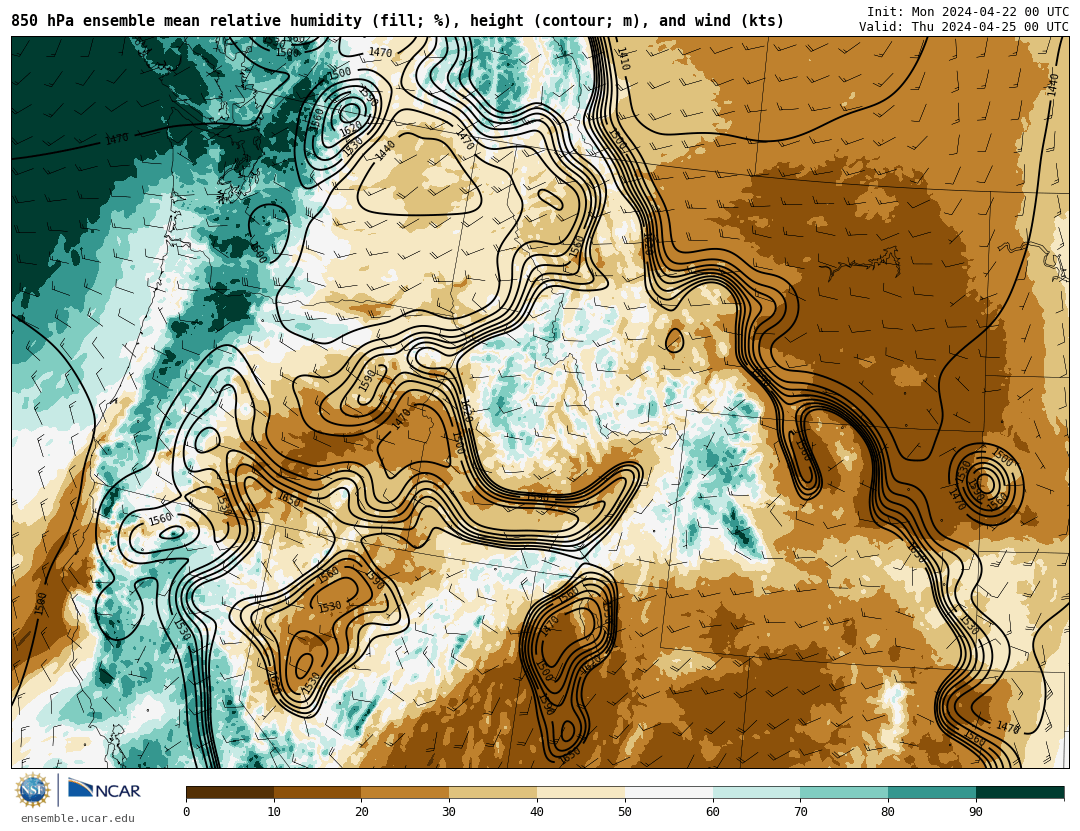Pick the 30–40% tan colorbar segment
The image size is (1080, 831).
(493, 792)
